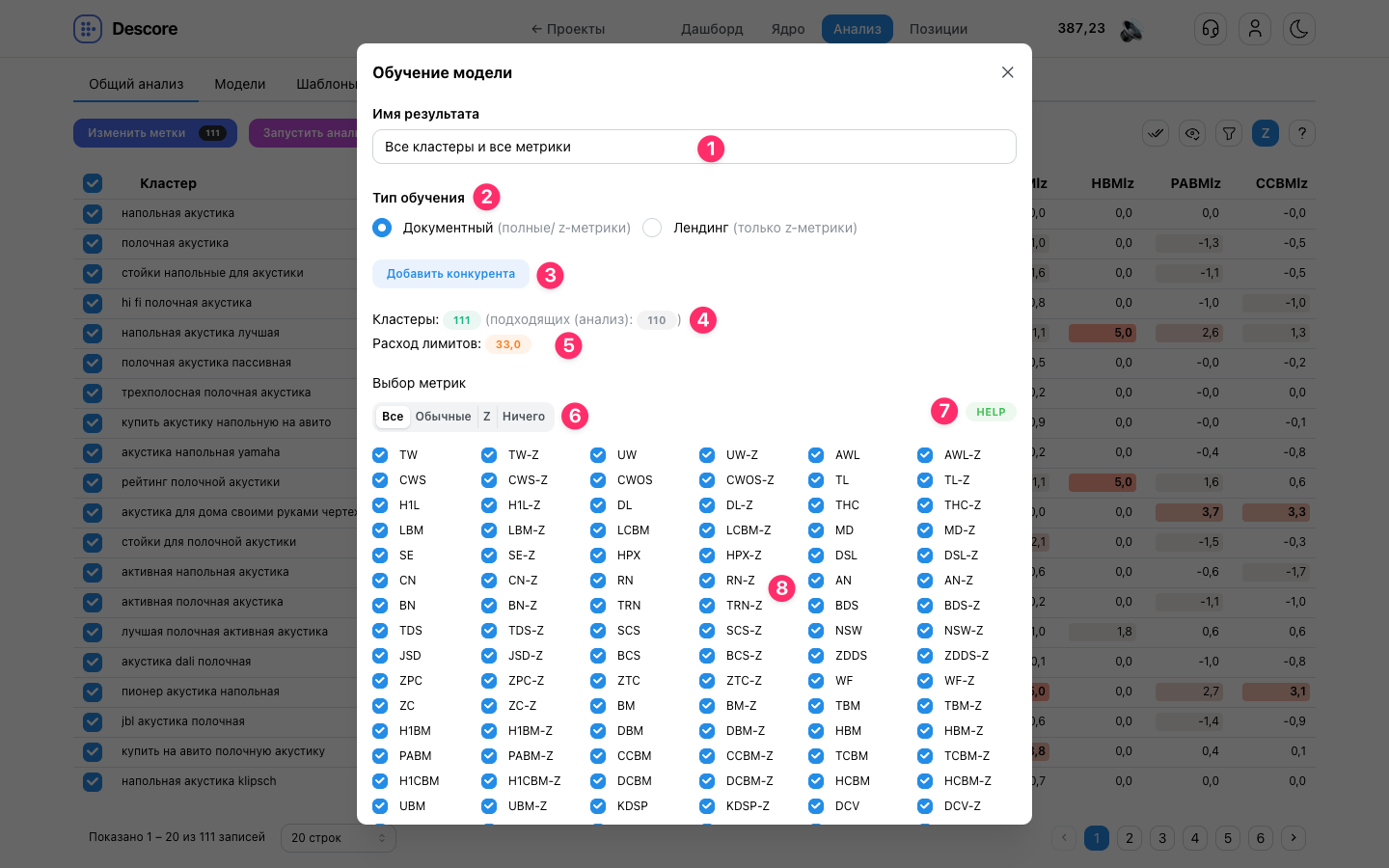Click PABMlz column header

[1195, 183]
